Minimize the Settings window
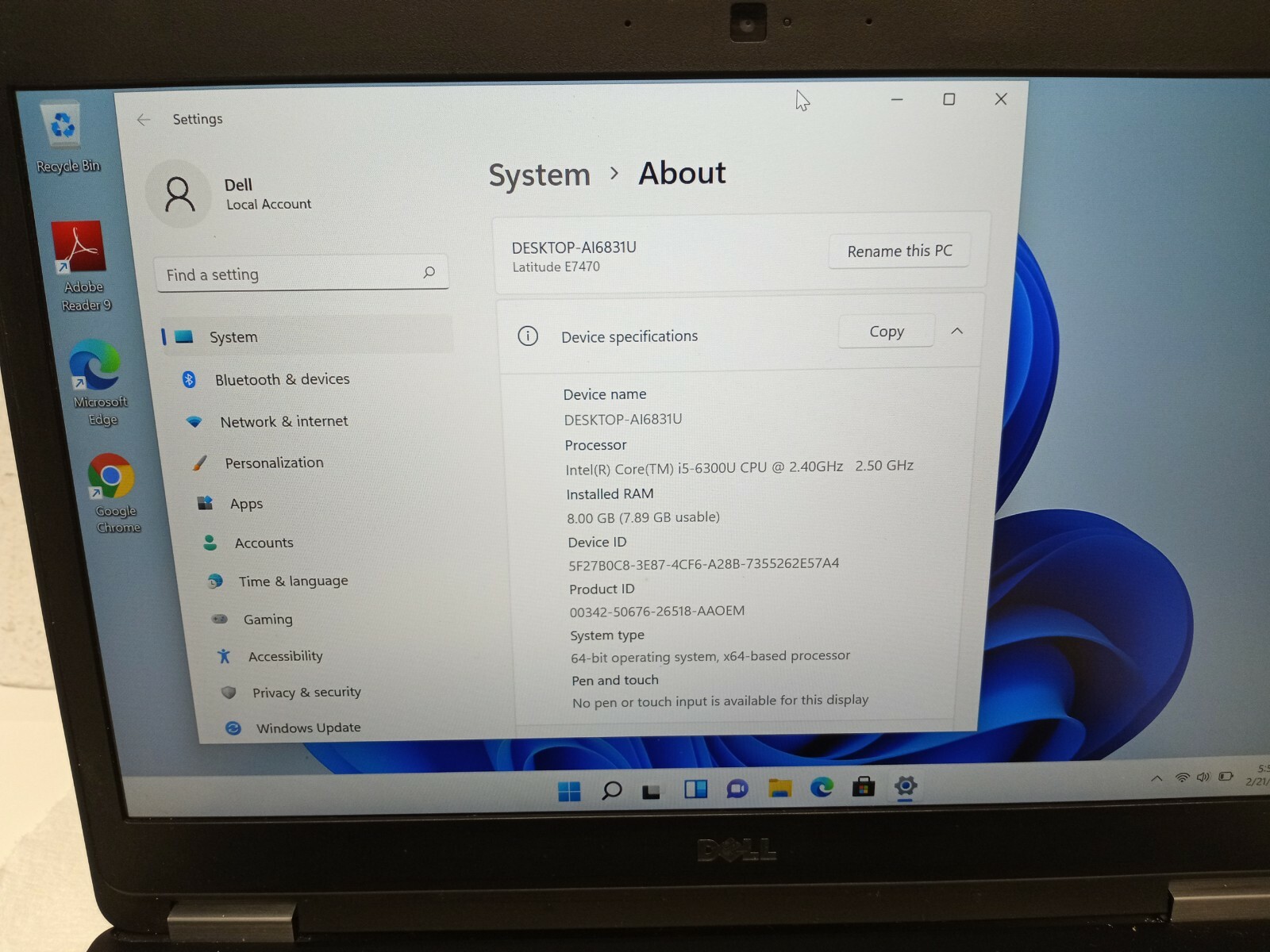Screen dimensions: 1270x952 (897, 100)
